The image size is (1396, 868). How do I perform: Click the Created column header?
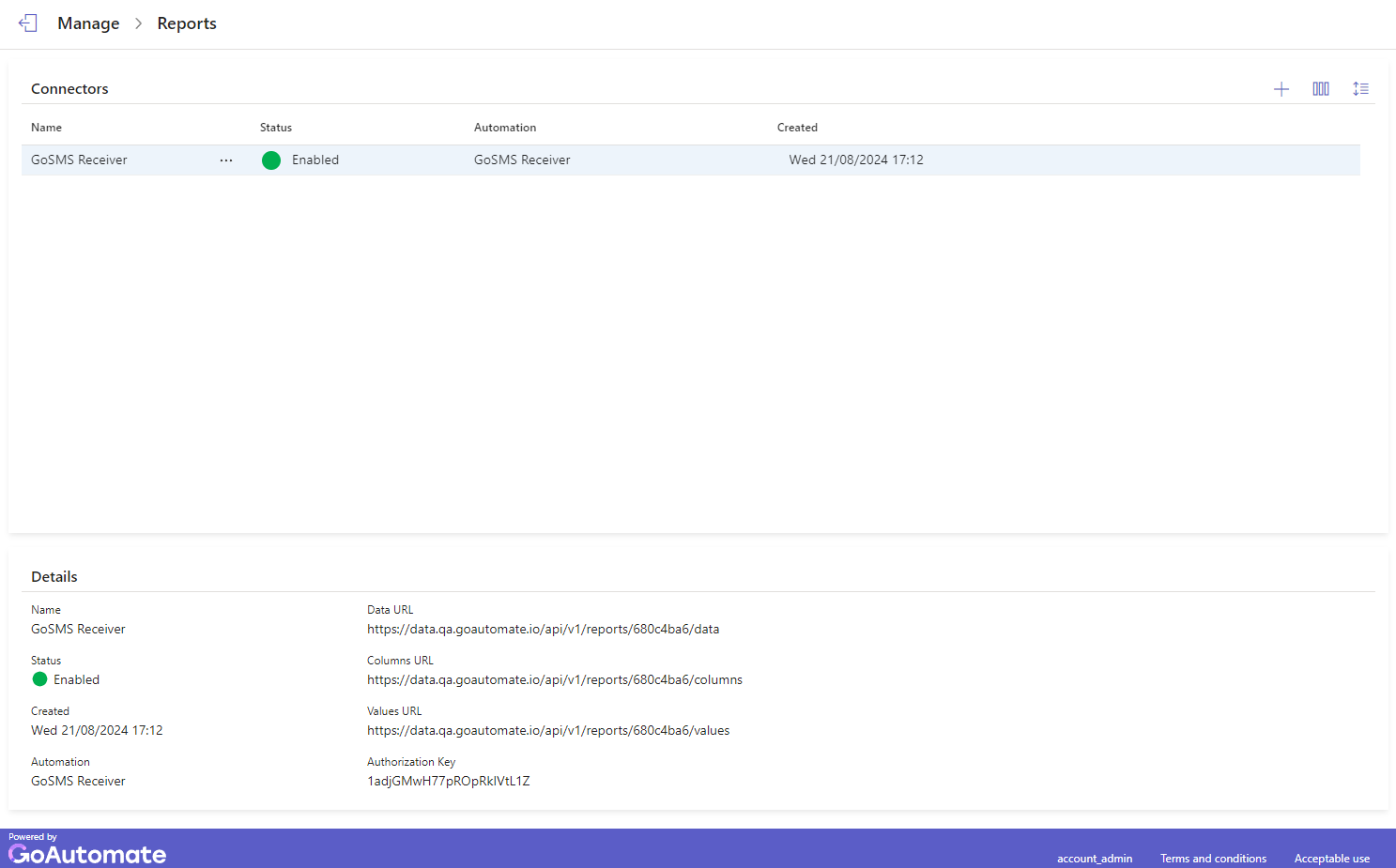[797, 128]
